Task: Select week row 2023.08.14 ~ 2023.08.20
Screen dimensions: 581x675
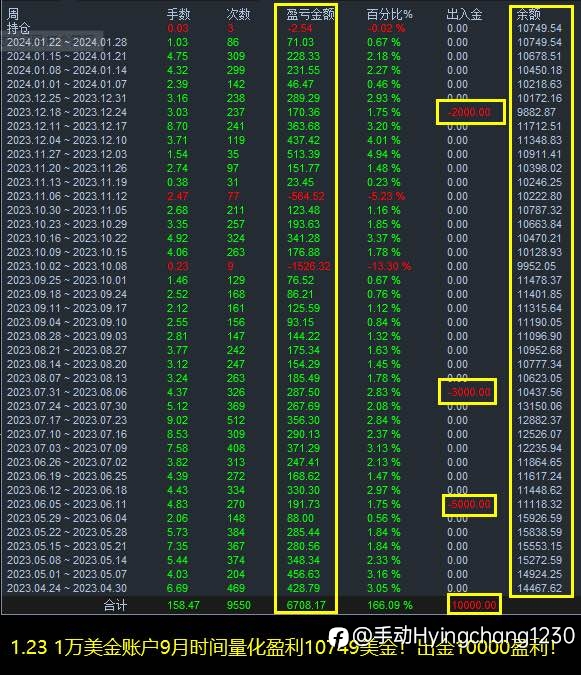Action: pos(67,364)
